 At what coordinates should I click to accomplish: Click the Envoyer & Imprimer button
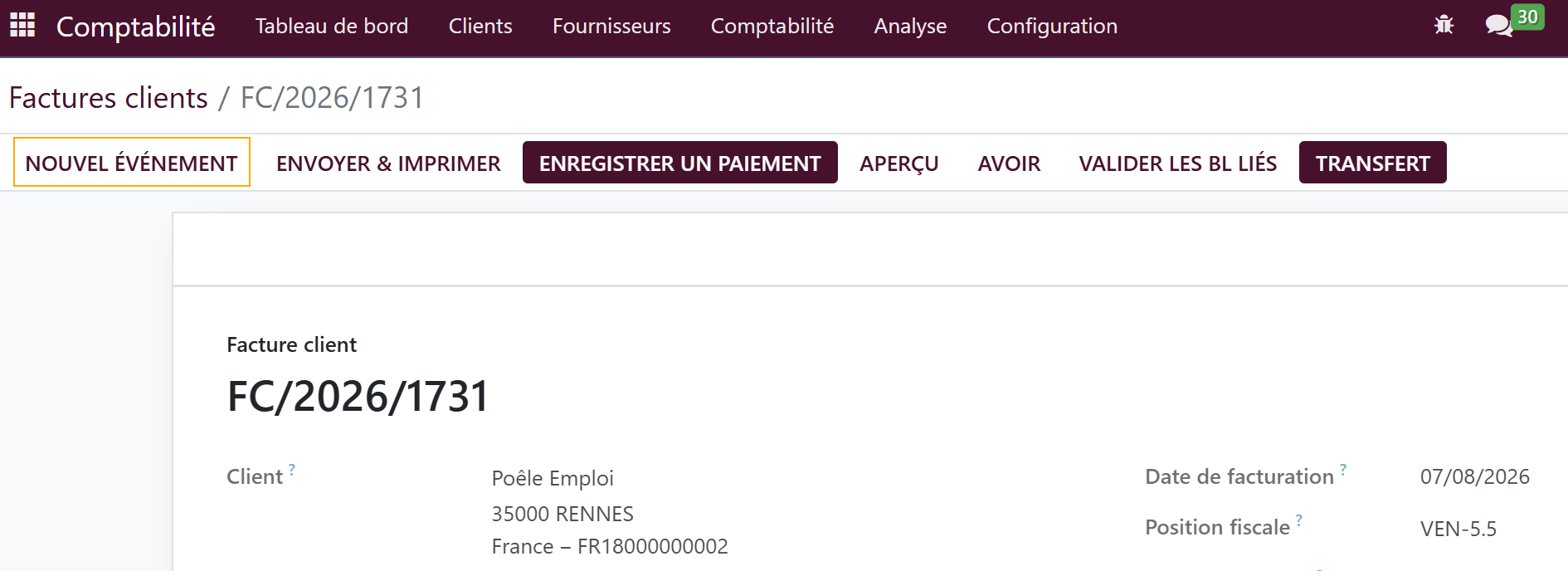(x=388, y=163)
